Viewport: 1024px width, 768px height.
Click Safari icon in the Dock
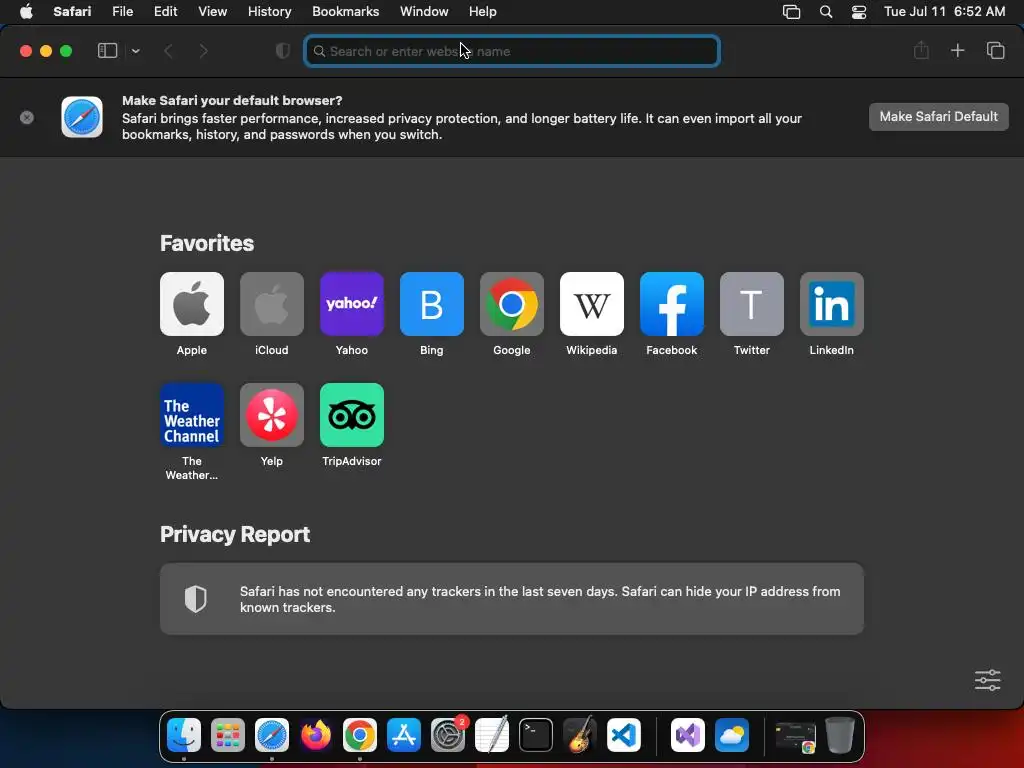(x=272, y=735)
